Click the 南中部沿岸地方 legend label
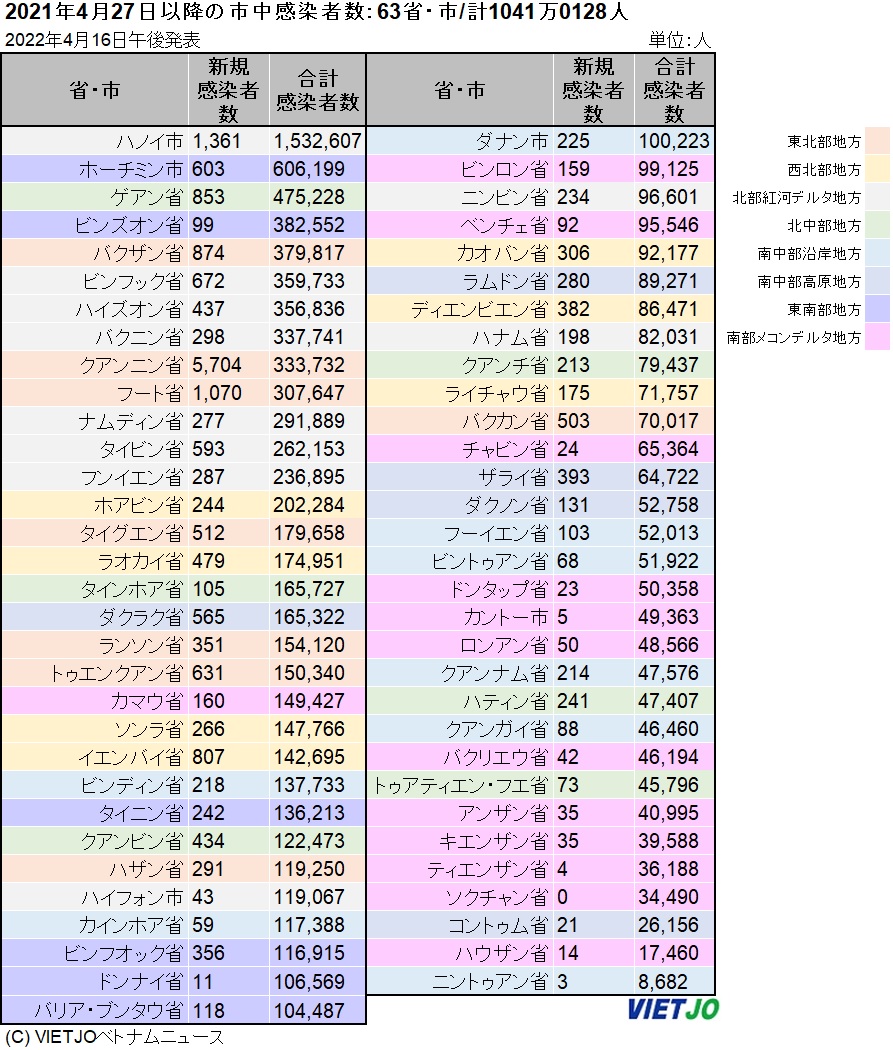Screen dimensions: 893x1050 tap(809, 254)
